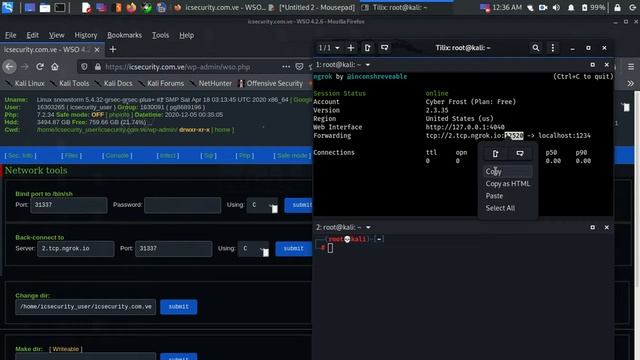The width and height of the screenshot is (640, 360).
Task: Expand terminal 1 root@kali title dropdown
Action: pyautogui.click(x=368, y=65)
